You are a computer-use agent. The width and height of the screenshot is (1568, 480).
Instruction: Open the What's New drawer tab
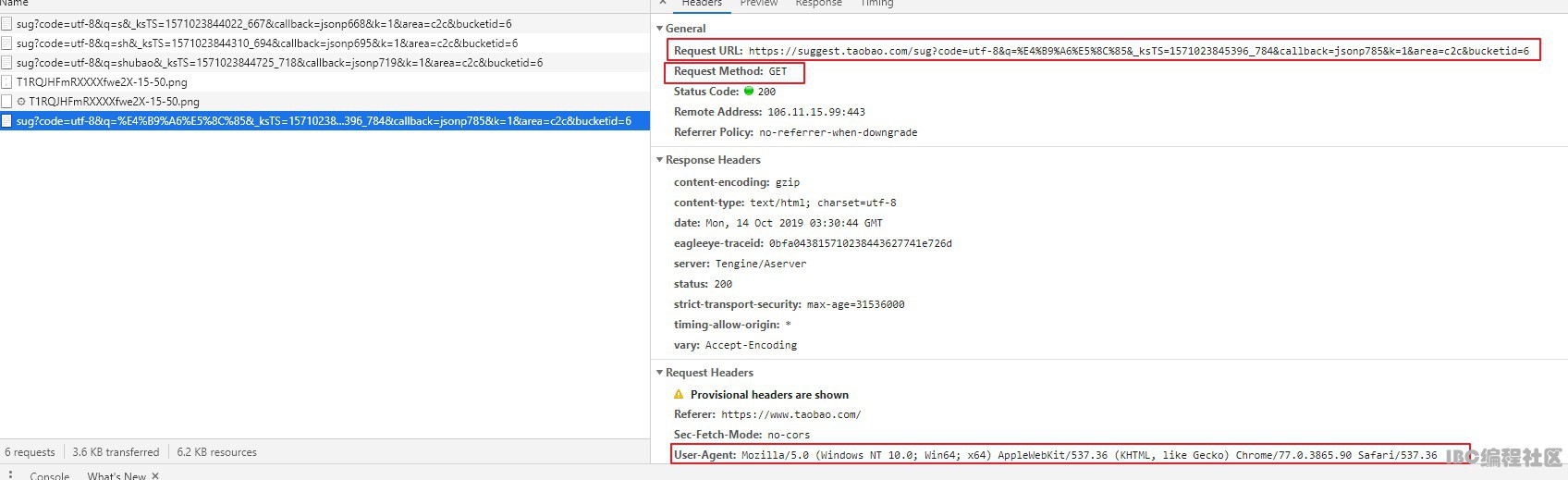pos(116,475)
